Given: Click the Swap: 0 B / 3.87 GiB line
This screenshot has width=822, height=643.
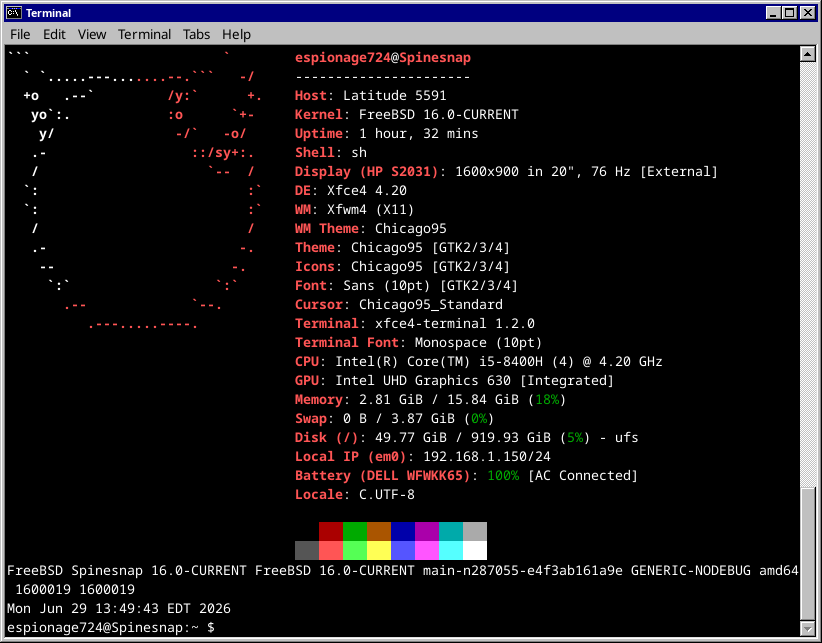Looking at the screenshot, I should click(394, 418).
